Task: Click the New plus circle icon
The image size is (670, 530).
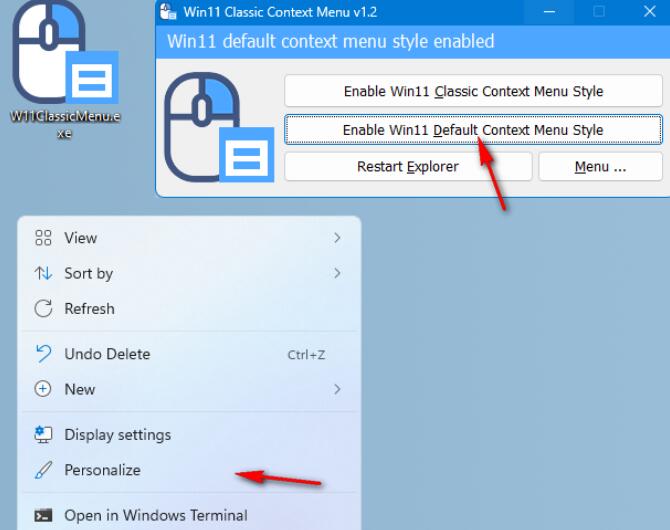Action: point(43,389)
